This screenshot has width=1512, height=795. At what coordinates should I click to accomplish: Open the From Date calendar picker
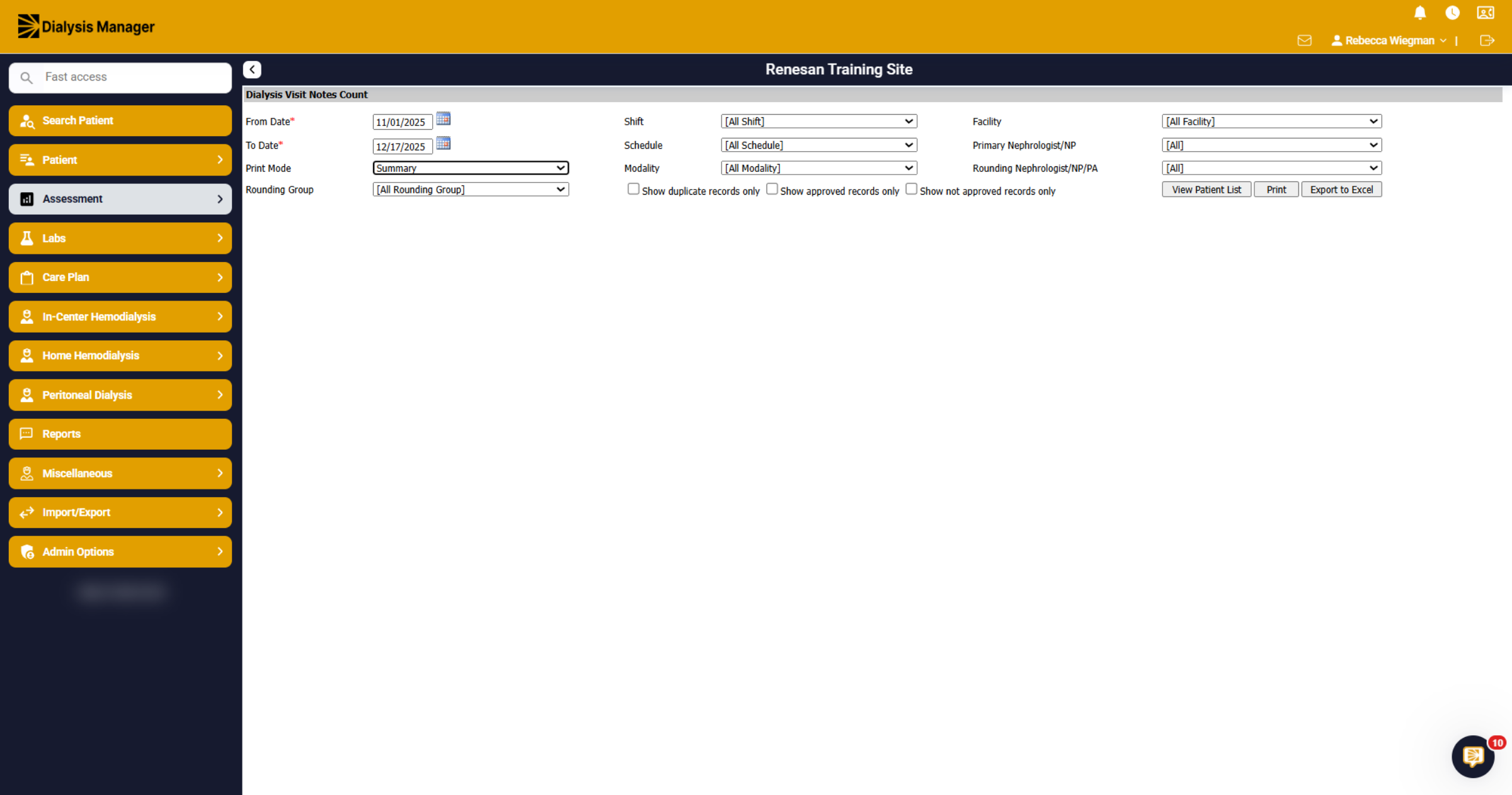coord(444,119)
